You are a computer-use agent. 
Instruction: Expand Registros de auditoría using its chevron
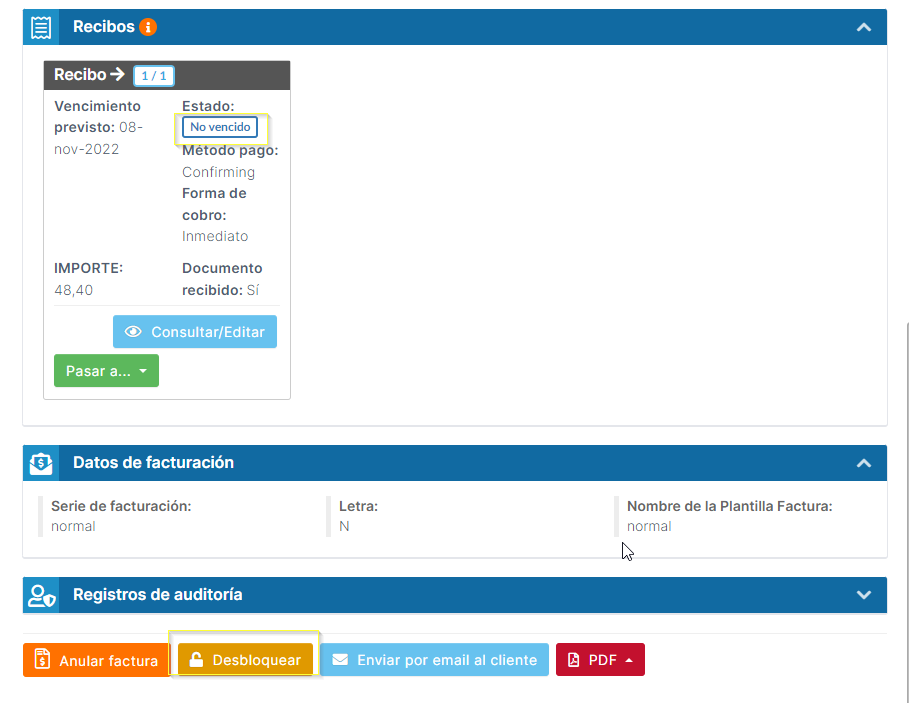(x=864, y=595)
